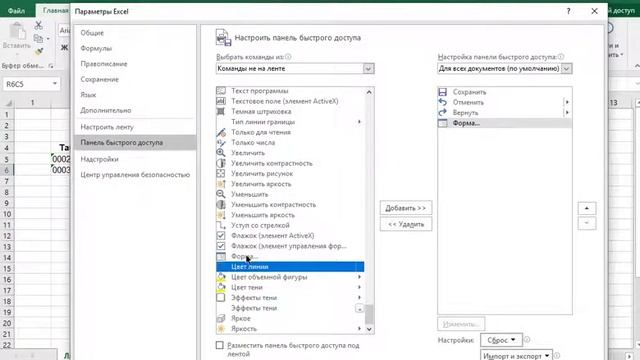Open the 'Файл' tab in Excel

click(16, 11)
